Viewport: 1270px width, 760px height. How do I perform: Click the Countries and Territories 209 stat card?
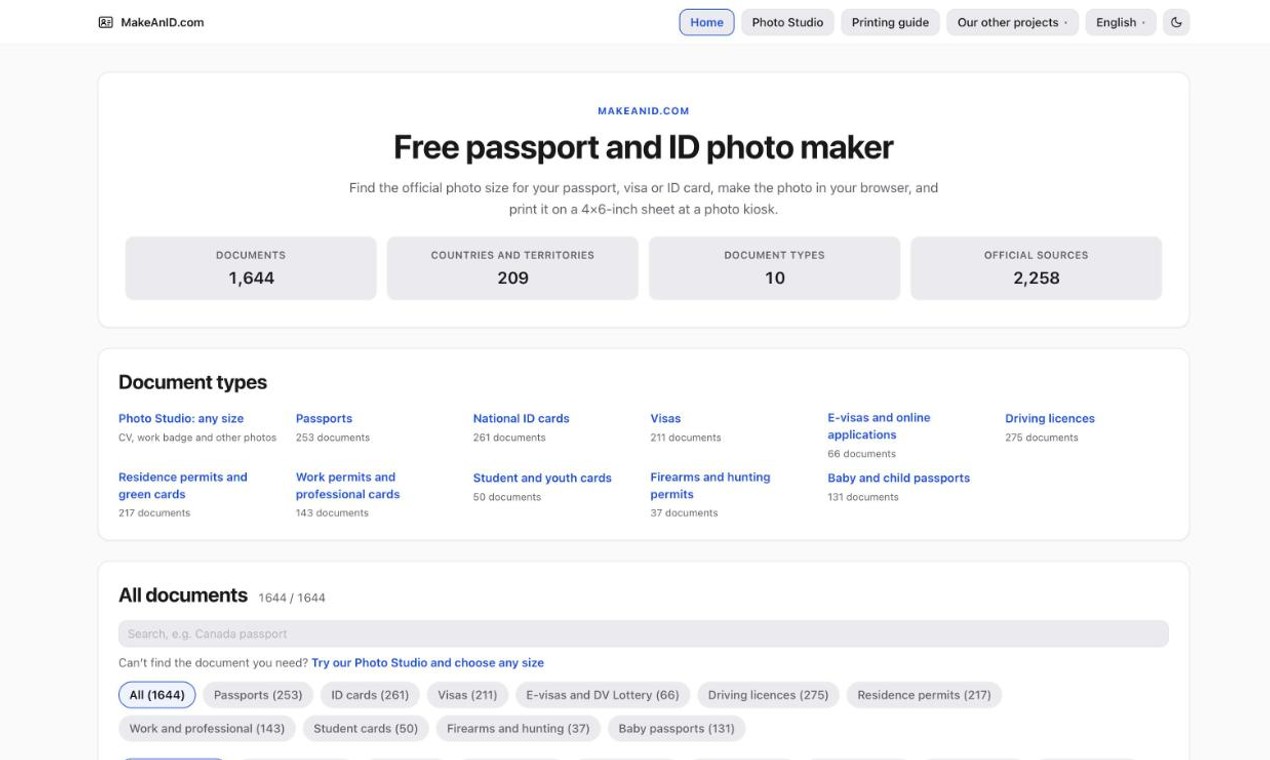point(512,268)
